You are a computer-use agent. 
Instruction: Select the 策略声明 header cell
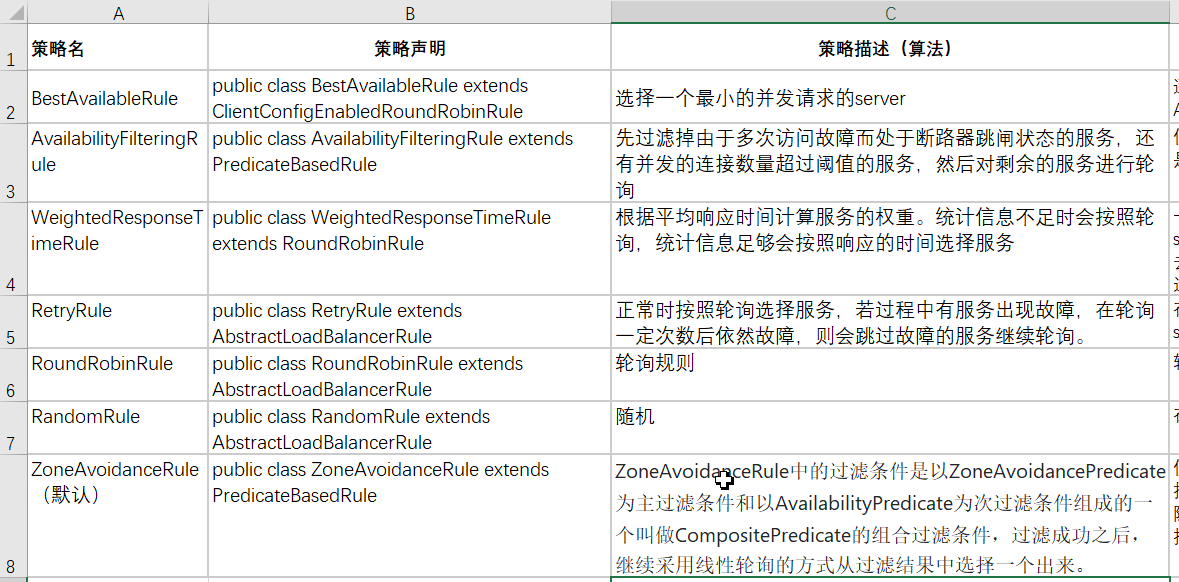[409, 48]
